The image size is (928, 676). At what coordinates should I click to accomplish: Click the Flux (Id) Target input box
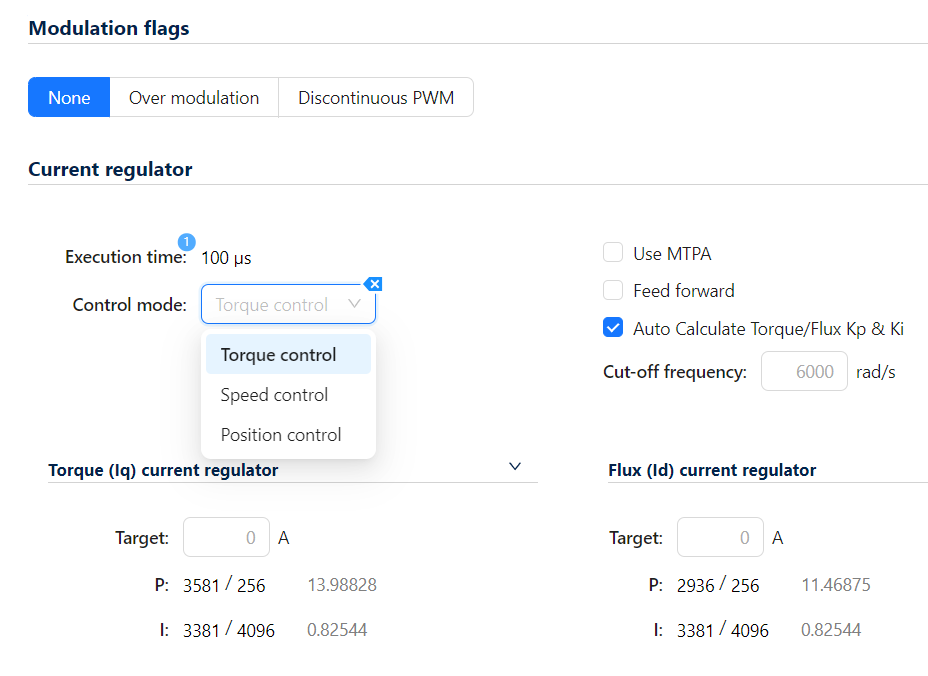click(x=720, y=538)
